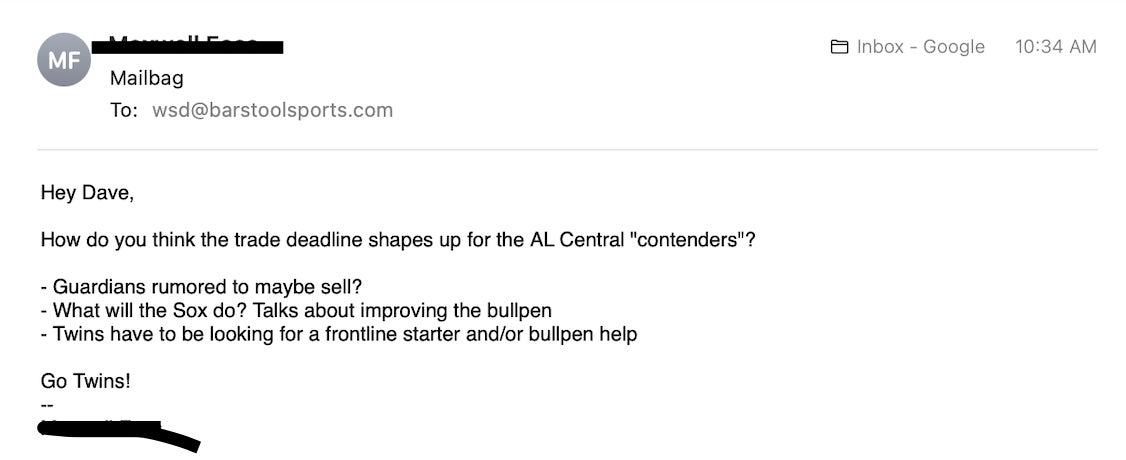Select the Mailbag subject line

click(146, 77)
